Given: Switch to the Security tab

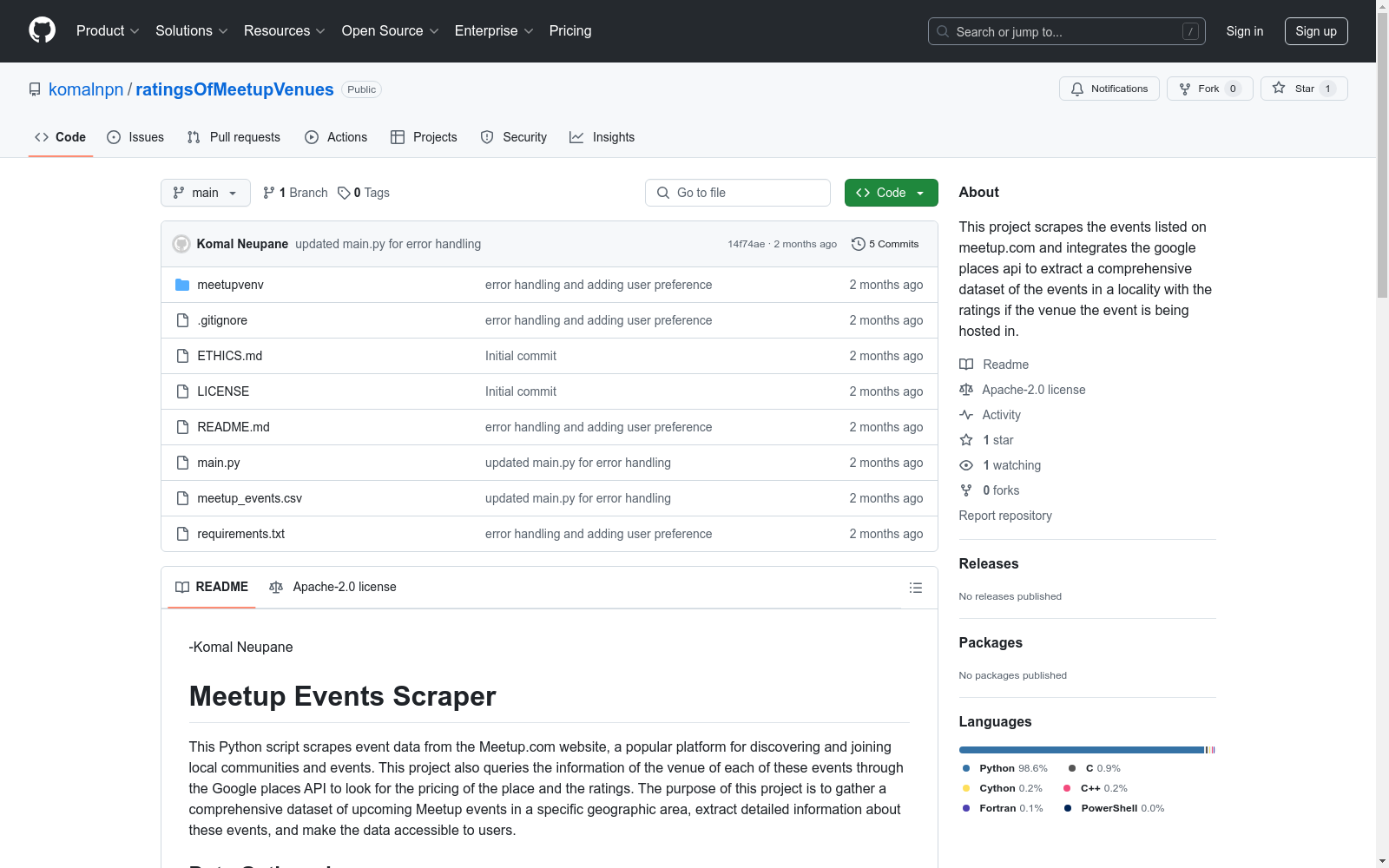Looking at the screenshot, I should click(x=514, y=137).
